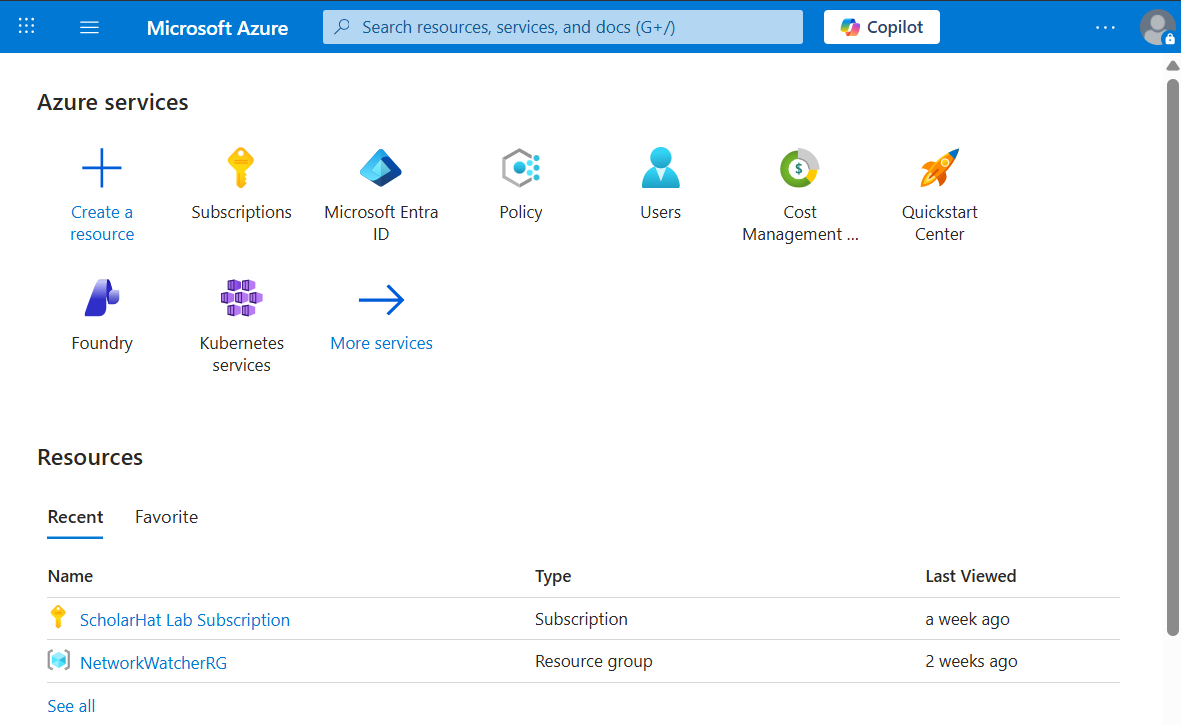Launch Quickstart Center rocket icon

pyautogui.click(x=939, y=168)
